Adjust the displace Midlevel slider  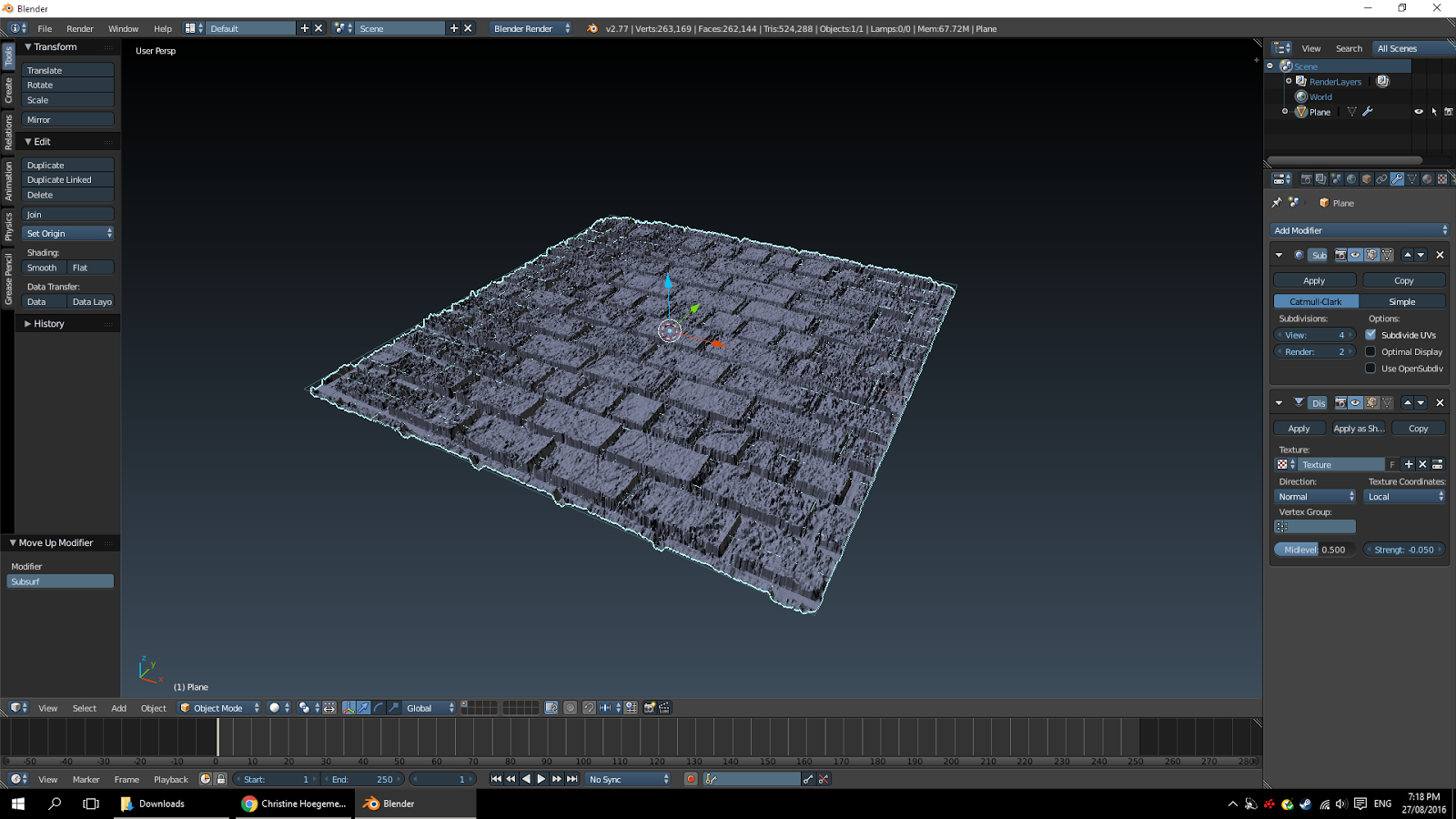click(x=1315, y=550)
